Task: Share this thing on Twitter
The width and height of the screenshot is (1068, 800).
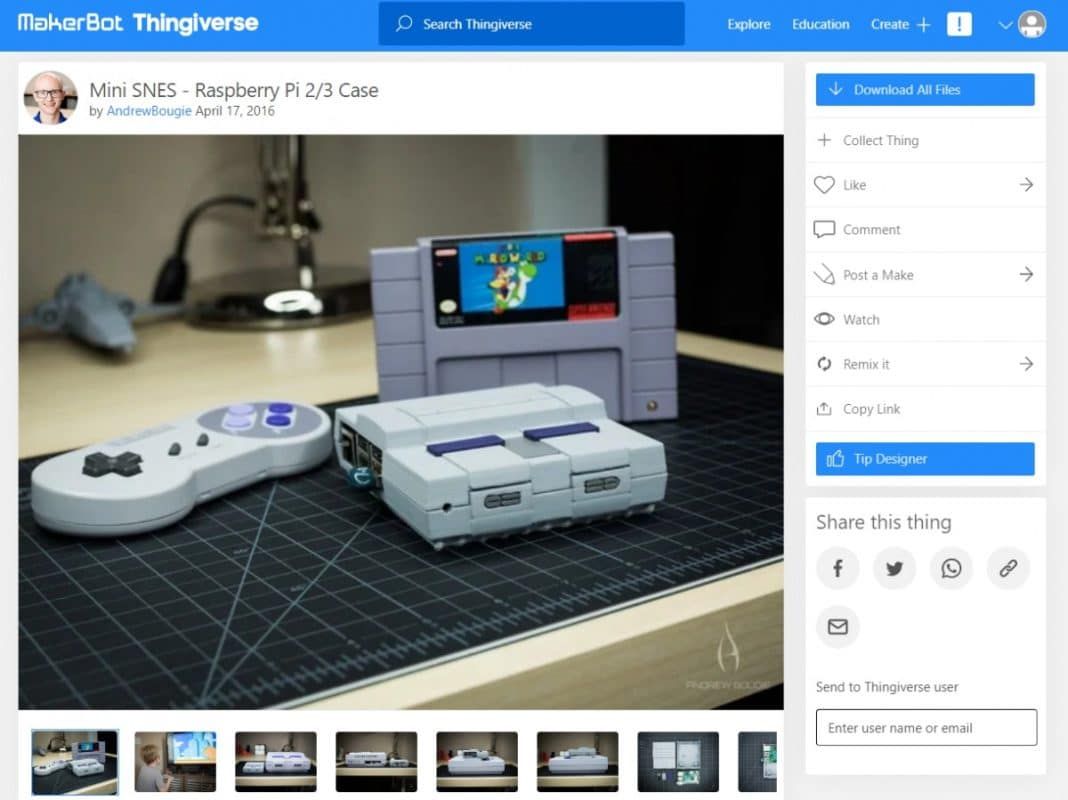Action: pos(894,568)
